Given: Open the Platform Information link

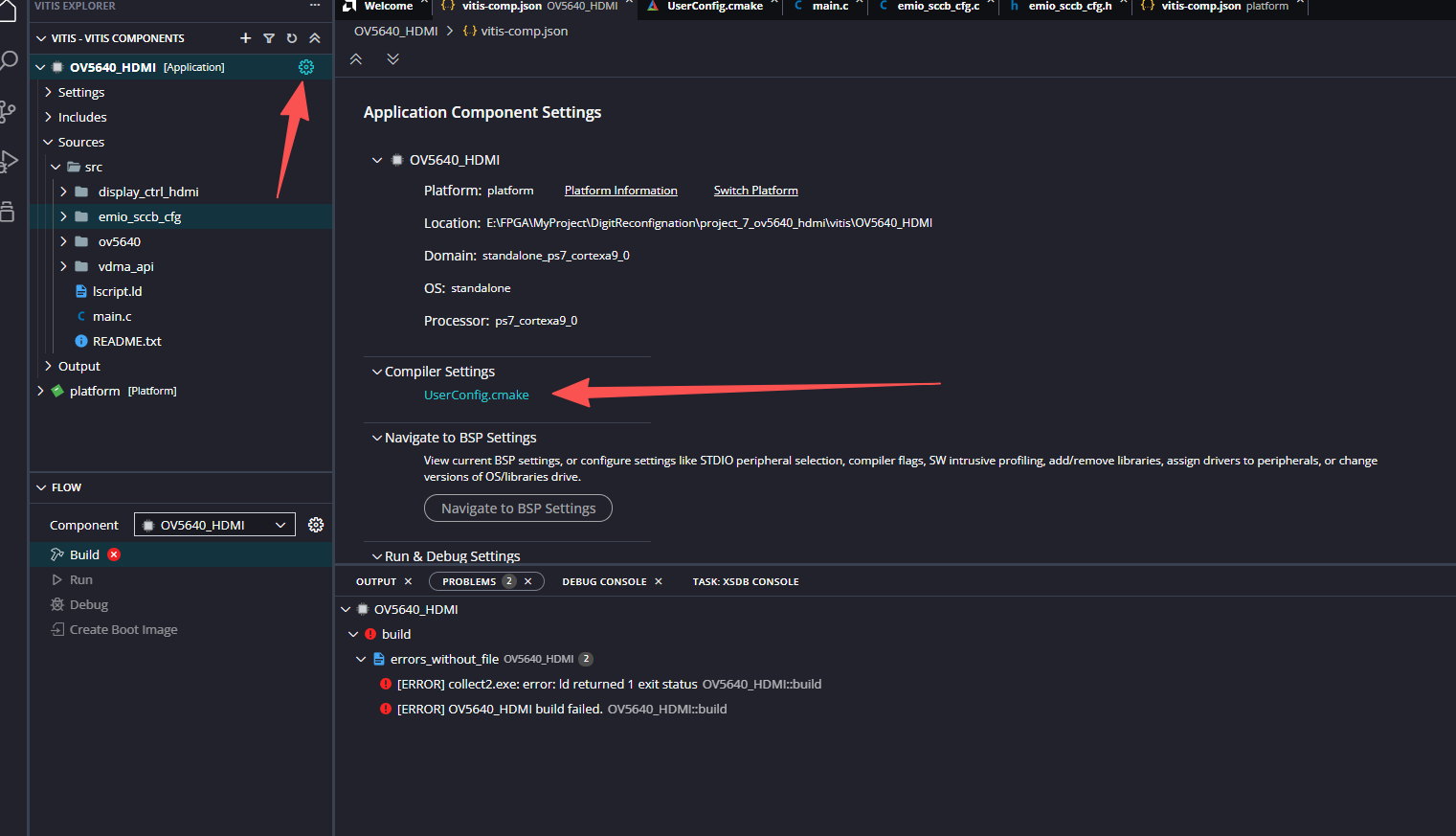Looking at the screenshot, I should (620, 191).
